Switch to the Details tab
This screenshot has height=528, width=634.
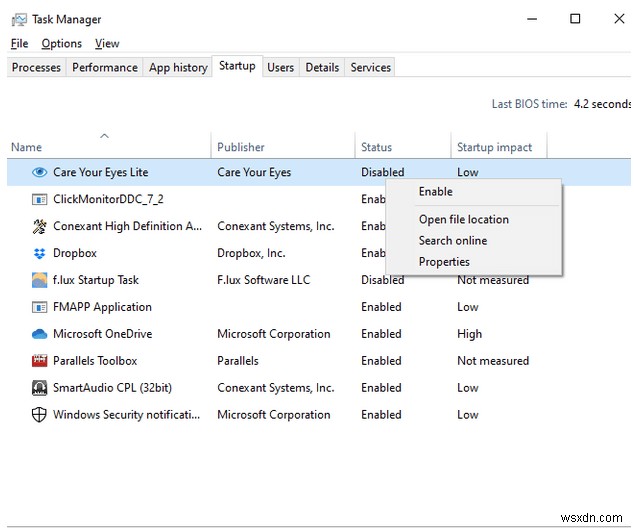click(x=322, y=67)
